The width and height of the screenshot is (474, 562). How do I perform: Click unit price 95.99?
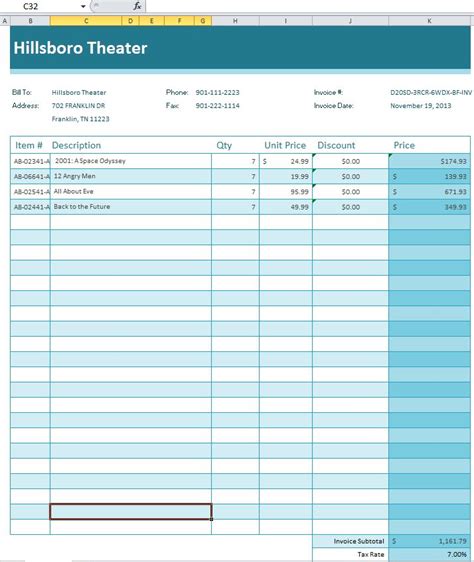[286, 192]
